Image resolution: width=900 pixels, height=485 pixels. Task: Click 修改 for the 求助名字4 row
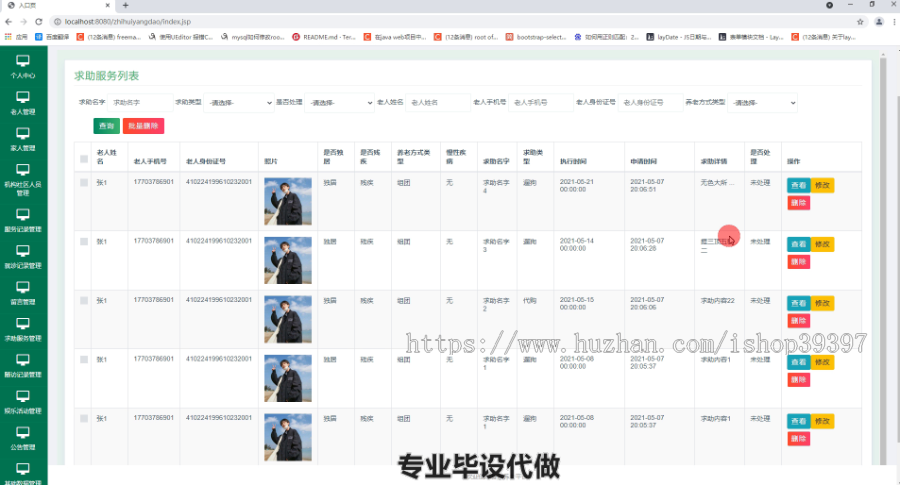point(822,185)
